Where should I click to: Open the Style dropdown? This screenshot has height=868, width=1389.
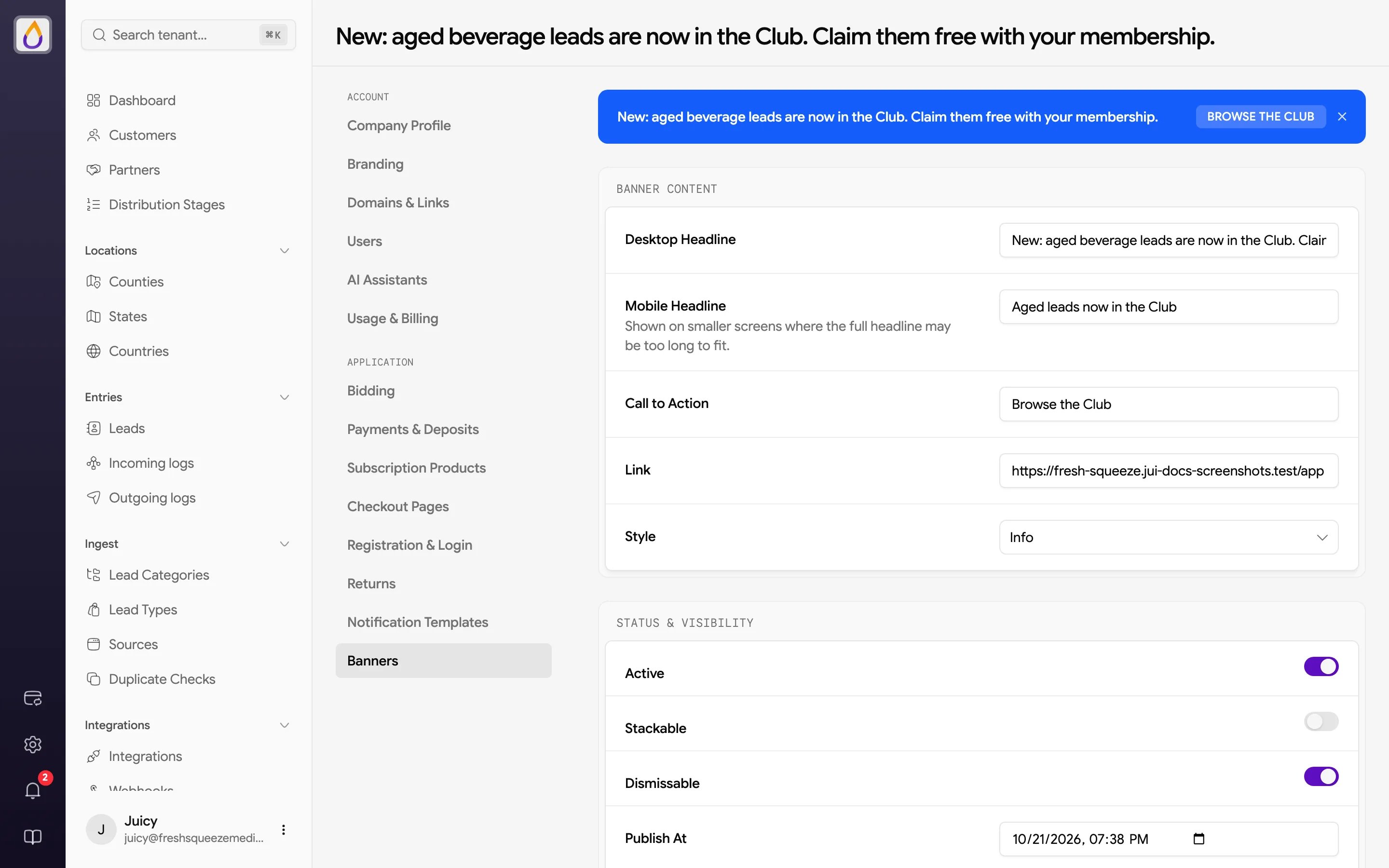[1169, 537]
